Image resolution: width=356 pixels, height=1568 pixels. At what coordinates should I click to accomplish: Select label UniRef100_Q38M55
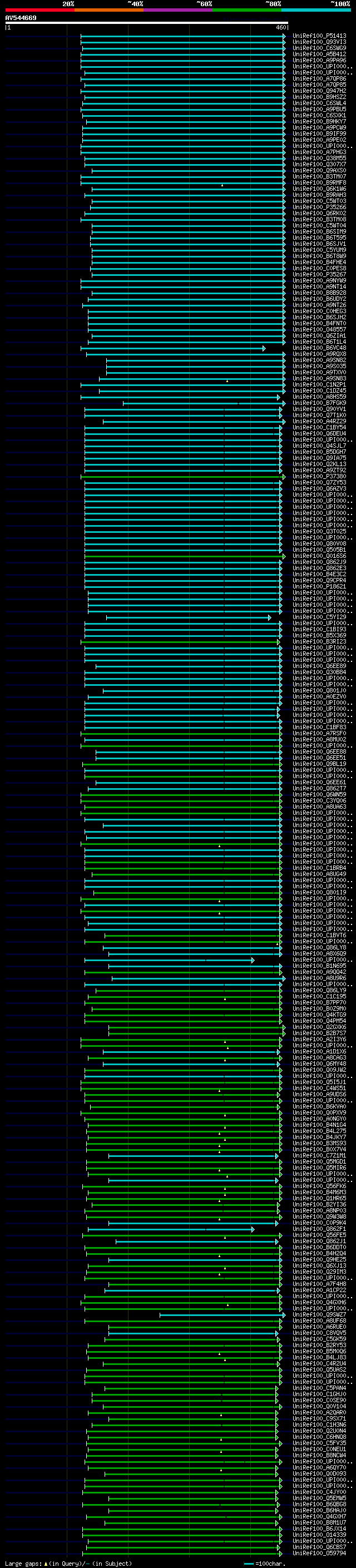[x=319, y=159]
